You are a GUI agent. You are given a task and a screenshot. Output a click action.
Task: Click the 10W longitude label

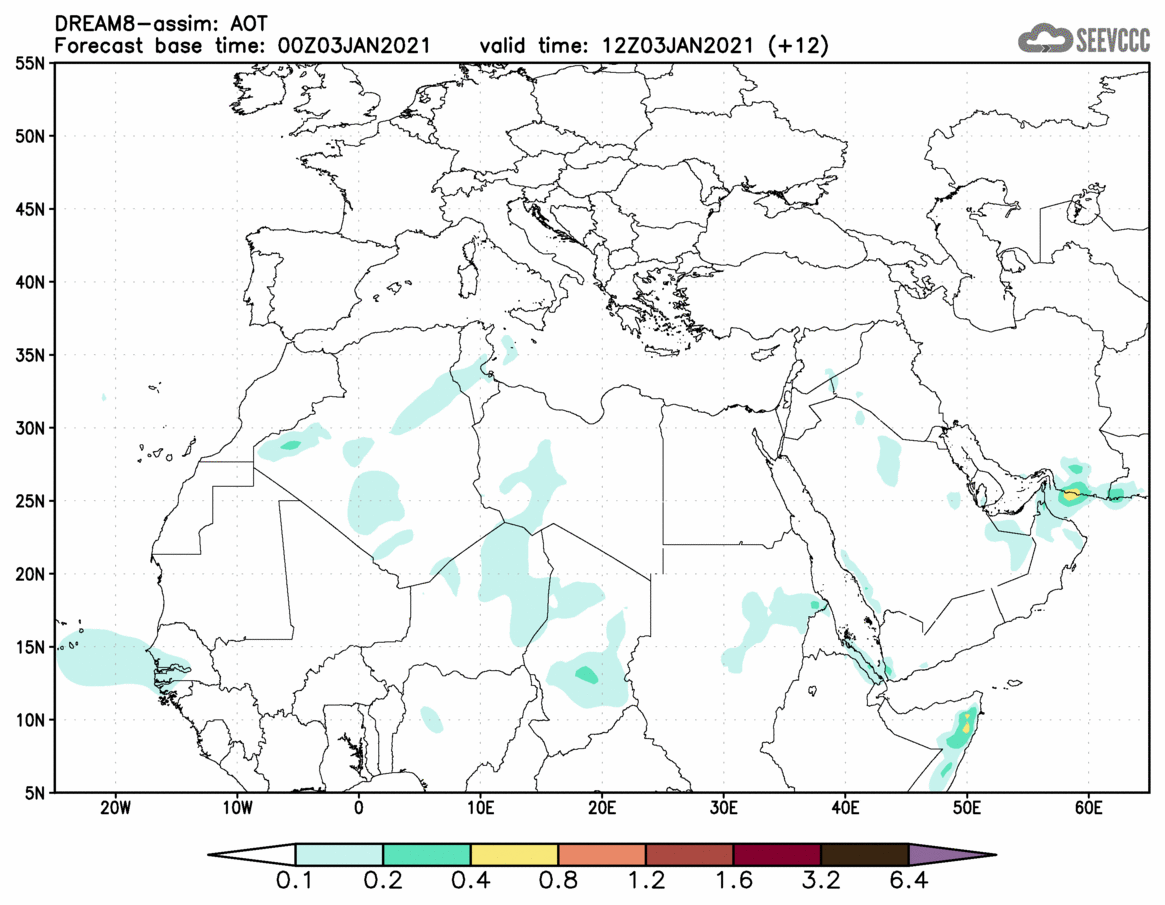[237, 808]
